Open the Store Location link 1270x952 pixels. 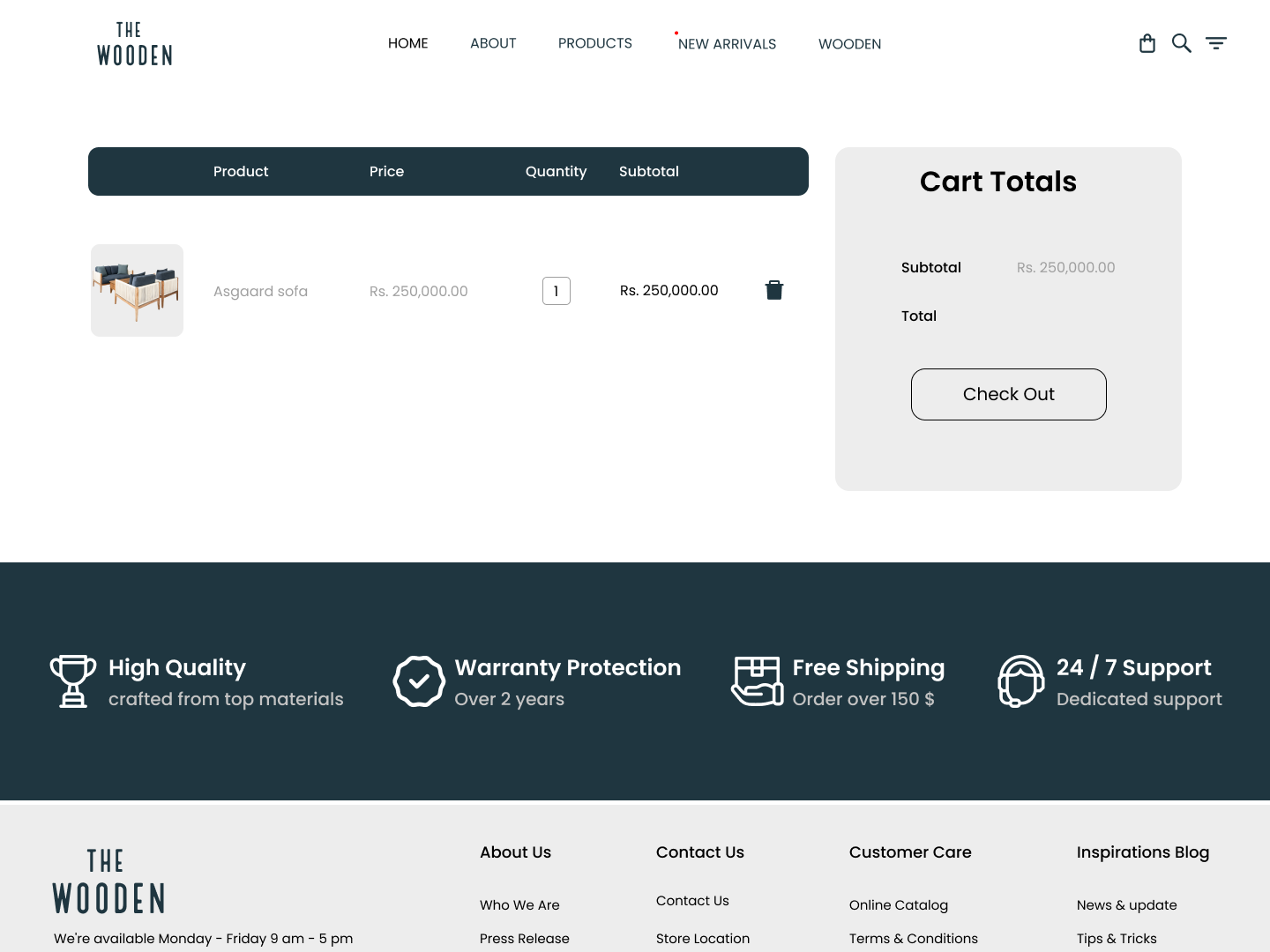(x=702, y=938)
